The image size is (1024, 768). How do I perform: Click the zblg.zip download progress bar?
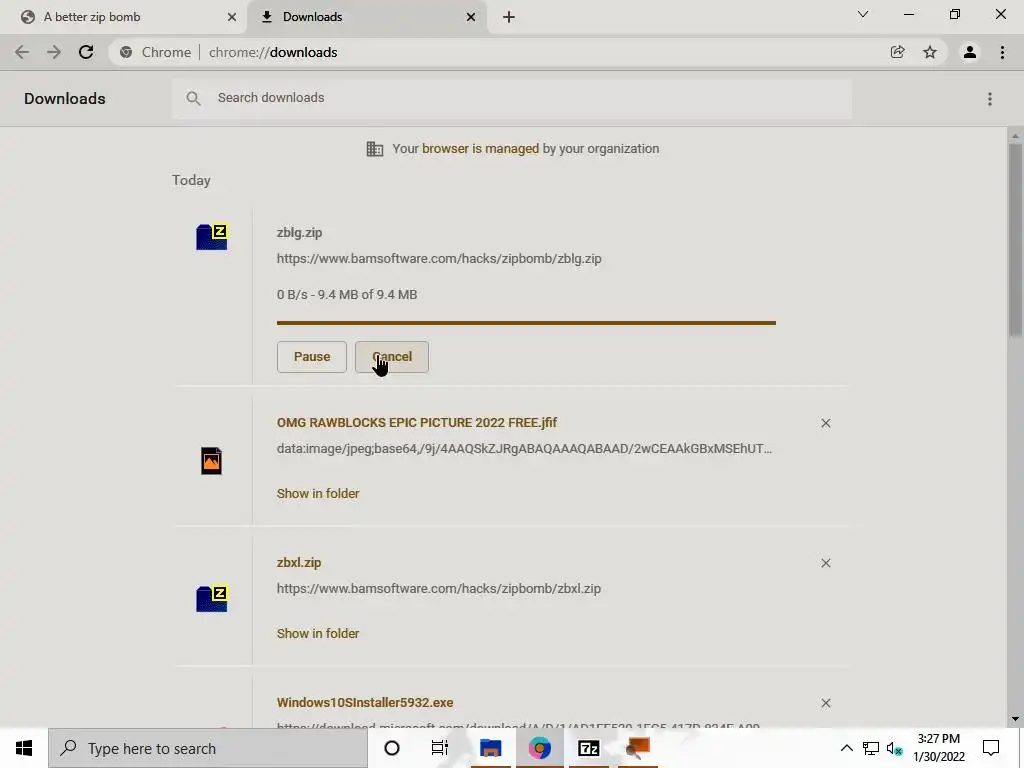(526, 323)
